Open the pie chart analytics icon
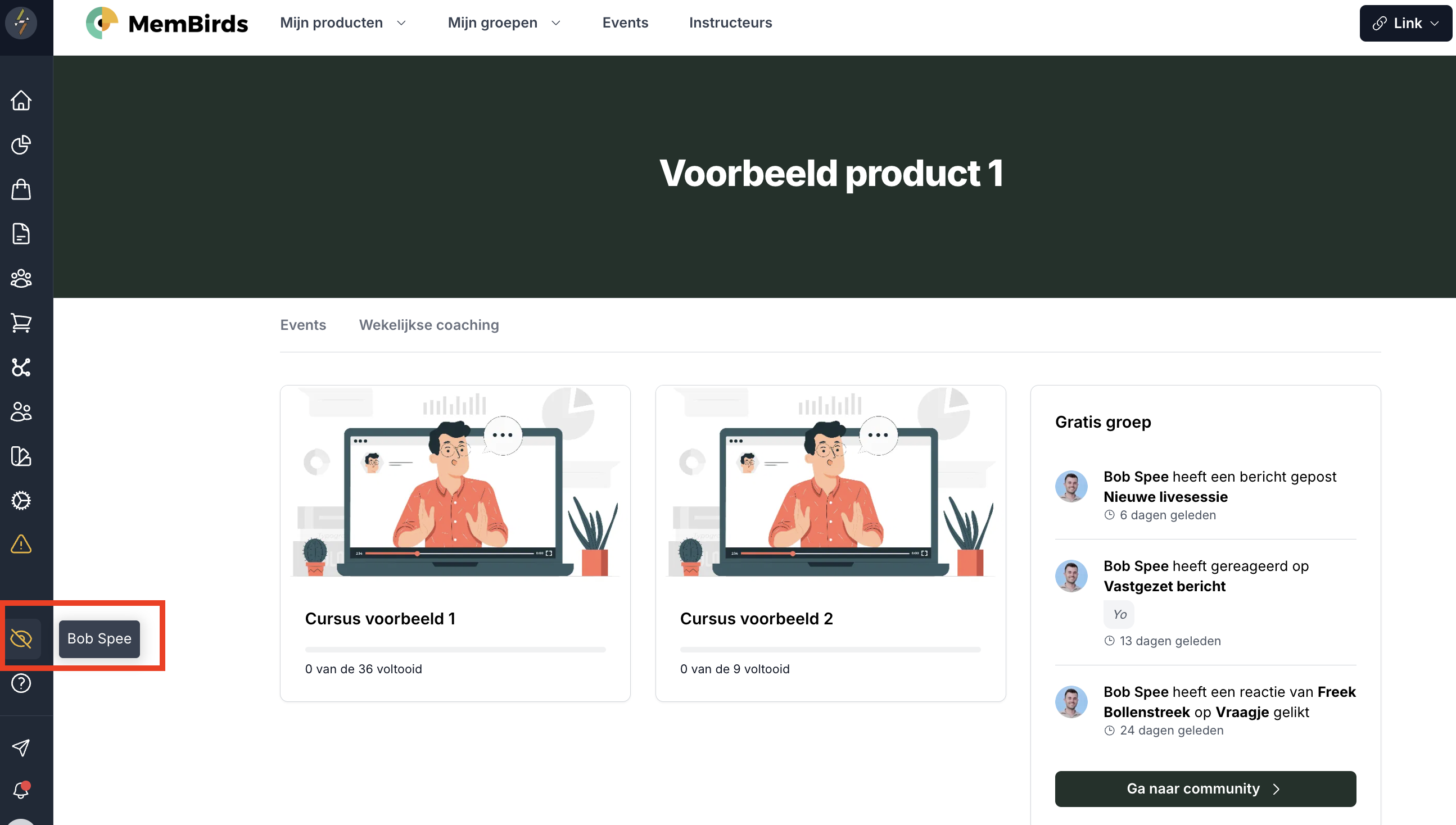1456x825 pixels. click(21, 144)
